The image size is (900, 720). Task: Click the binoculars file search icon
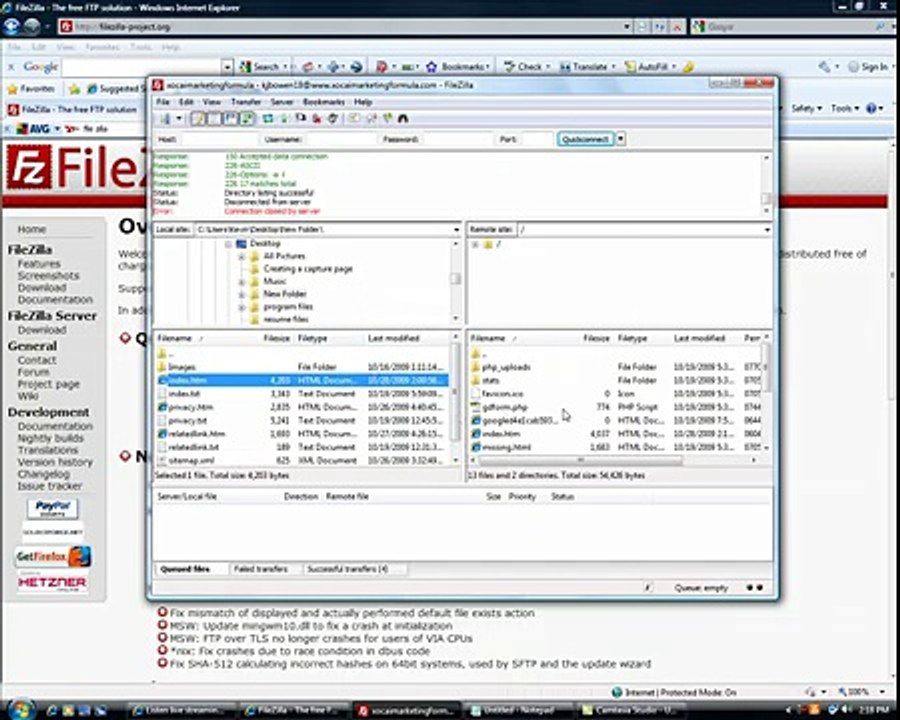click(x=403, y=118)
